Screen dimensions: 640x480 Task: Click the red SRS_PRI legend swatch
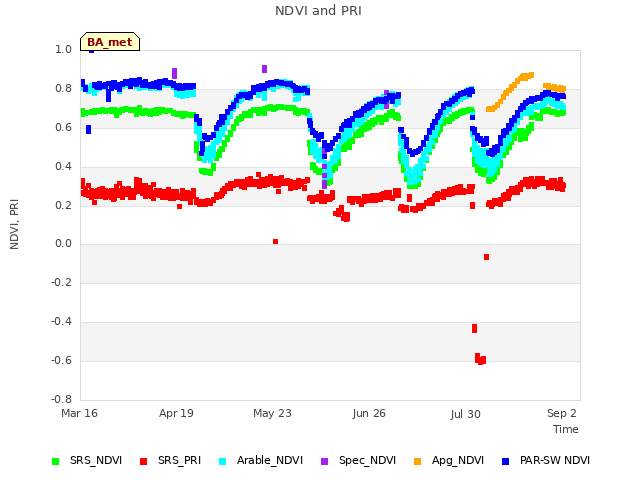(143, 461)
